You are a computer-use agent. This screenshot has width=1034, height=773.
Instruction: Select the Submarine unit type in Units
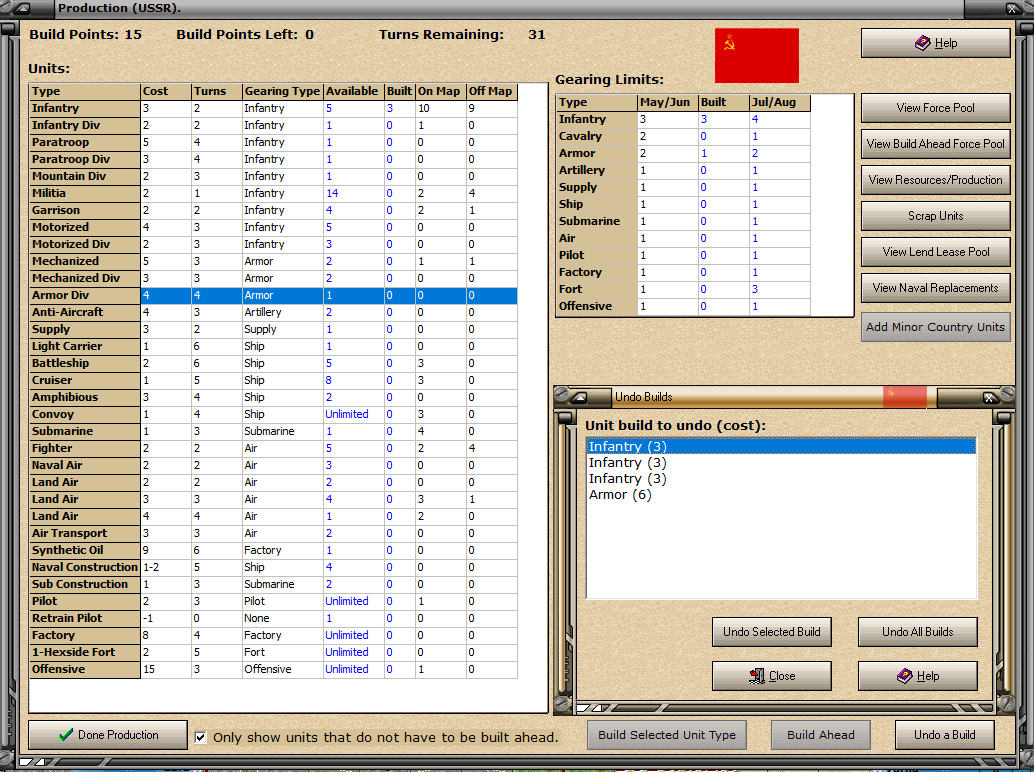coord(273,431)
